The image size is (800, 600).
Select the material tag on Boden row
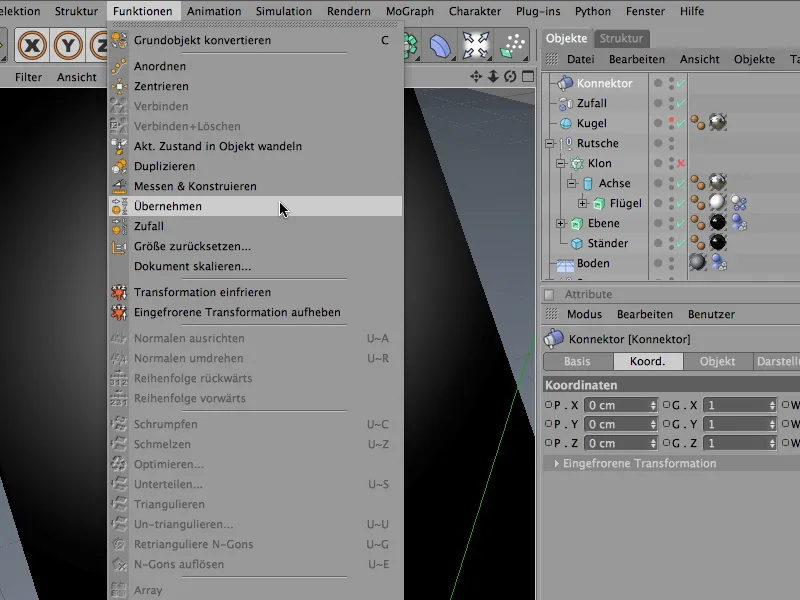[697, 262]
